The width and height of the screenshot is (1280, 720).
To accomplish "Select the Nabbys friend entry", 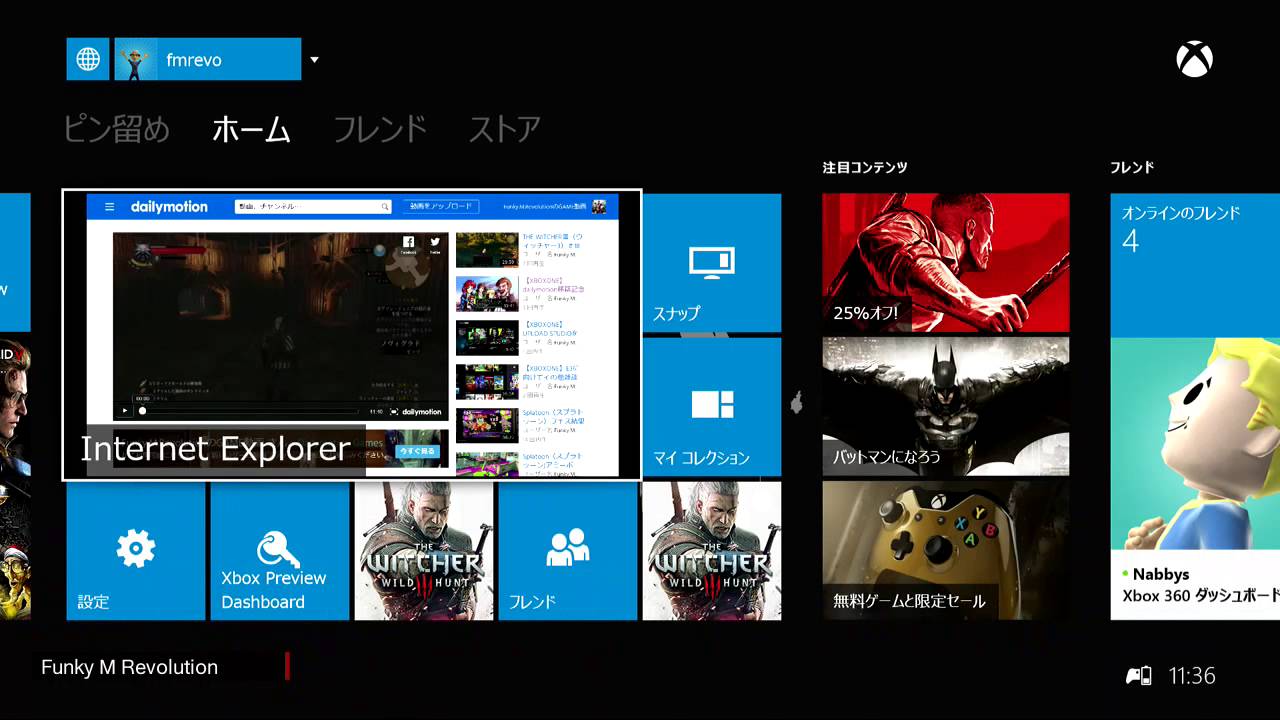I will (1195, 584).
